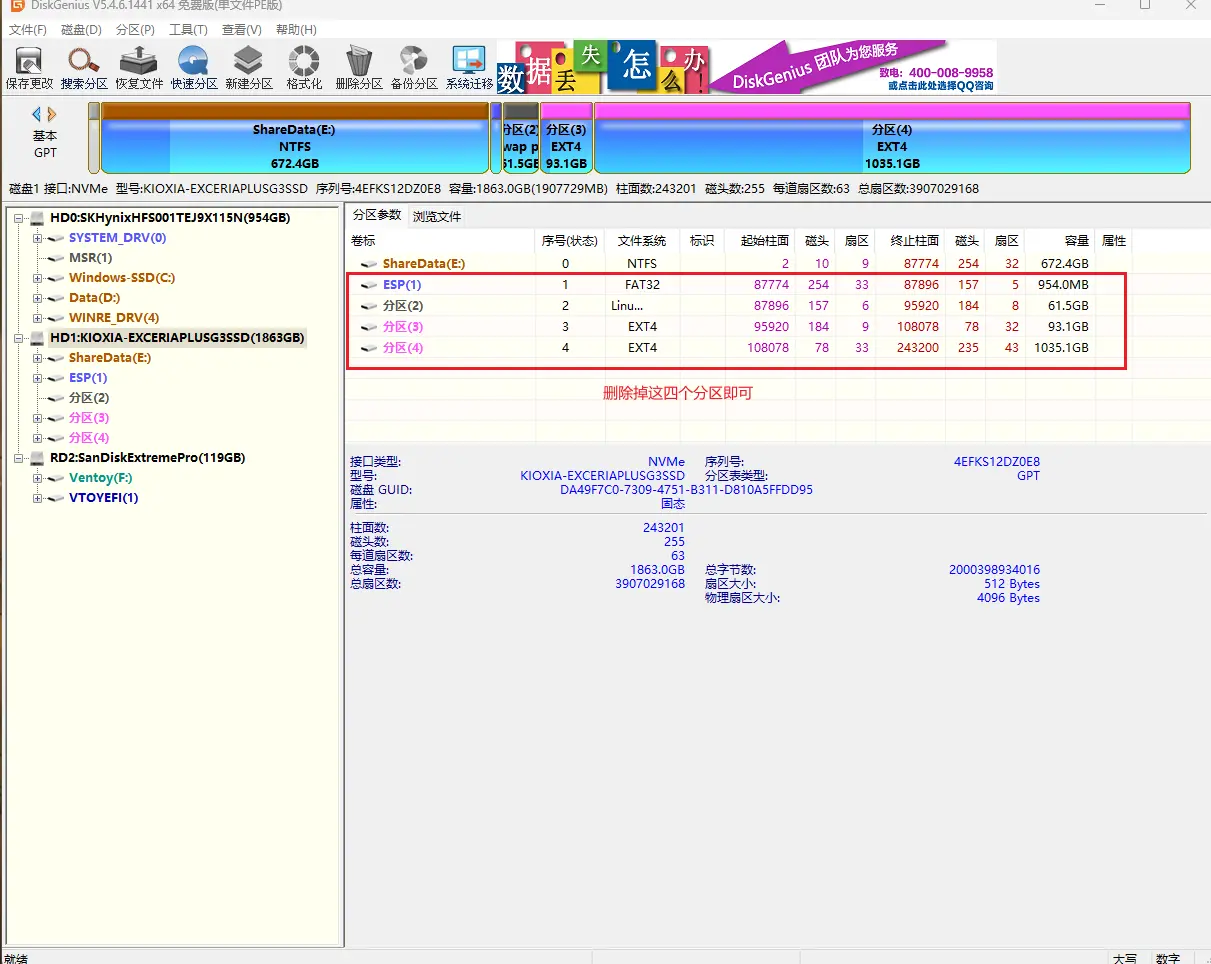Screen dimensions: 1211x964
Task: Start the System Migration (系统迁移) tool
Action: [x=469, y=68]
